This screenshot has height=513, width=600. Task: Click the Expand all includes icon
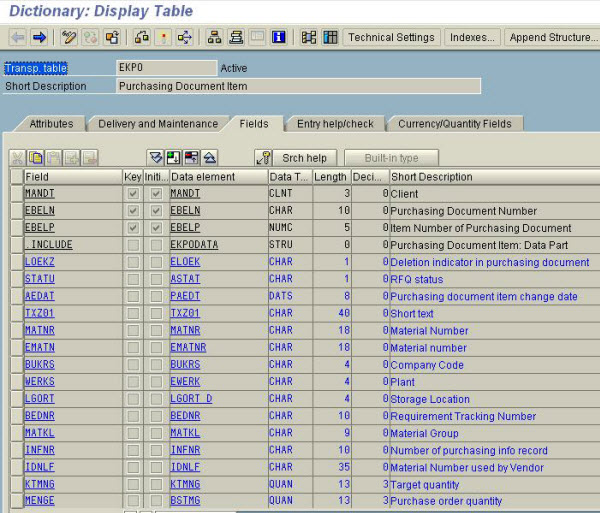click(155, 158)
